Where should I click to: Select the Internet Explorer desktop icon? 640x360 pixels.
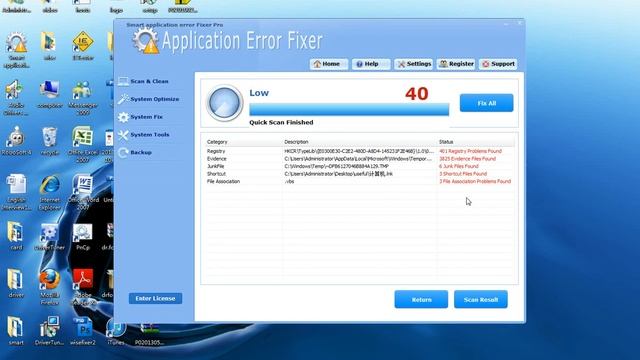point(49,193)
